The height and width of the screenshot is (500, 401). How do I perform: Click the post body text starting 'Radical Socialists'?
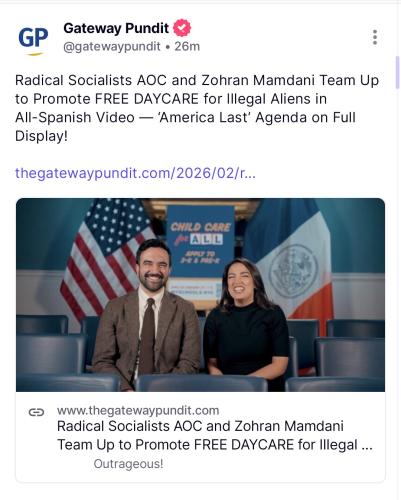[x=197, y=108]
